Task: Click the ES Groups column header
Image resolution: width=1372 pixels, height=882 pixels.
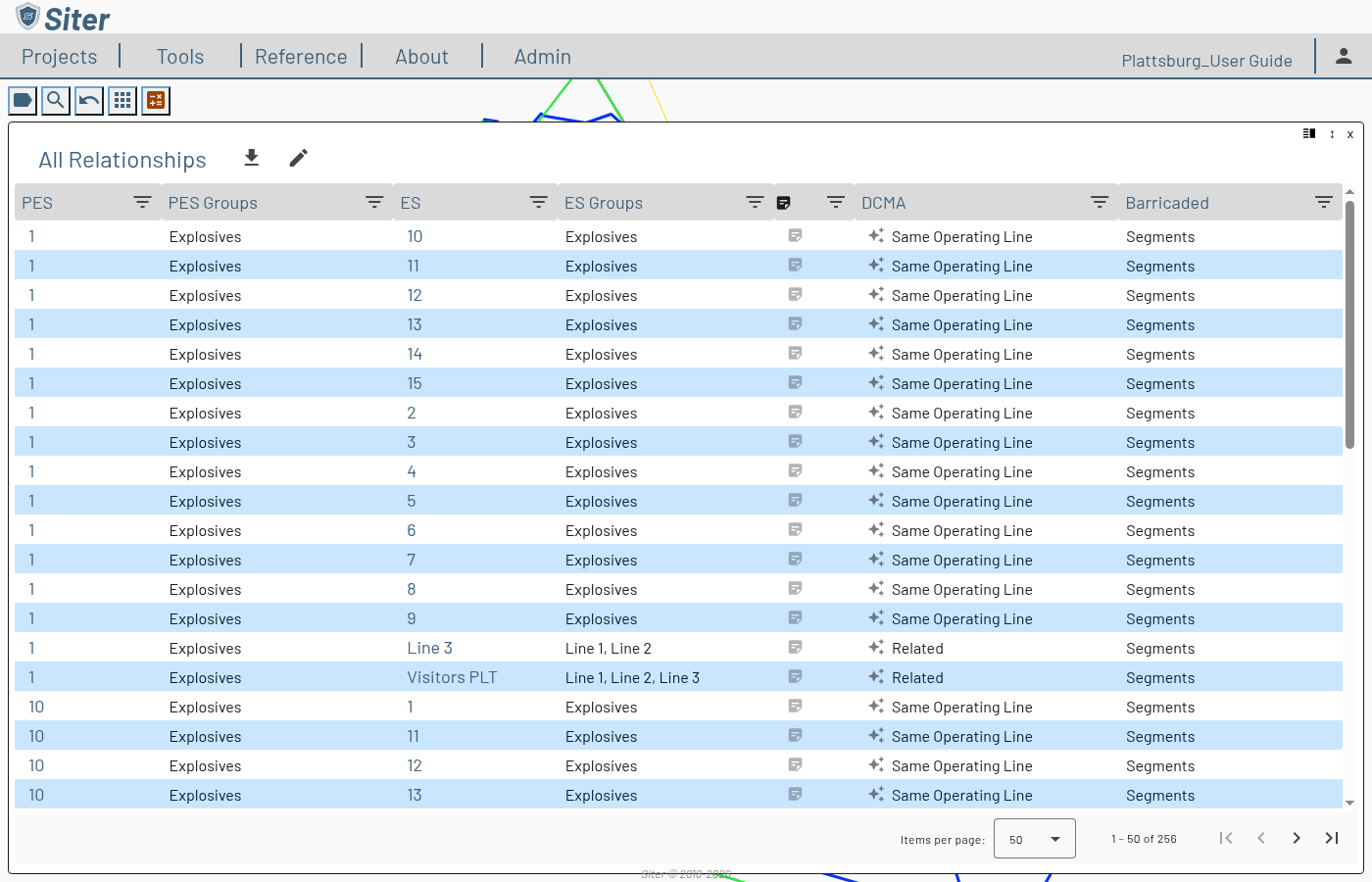Action: pyautogui.click(x=604, y=203)
